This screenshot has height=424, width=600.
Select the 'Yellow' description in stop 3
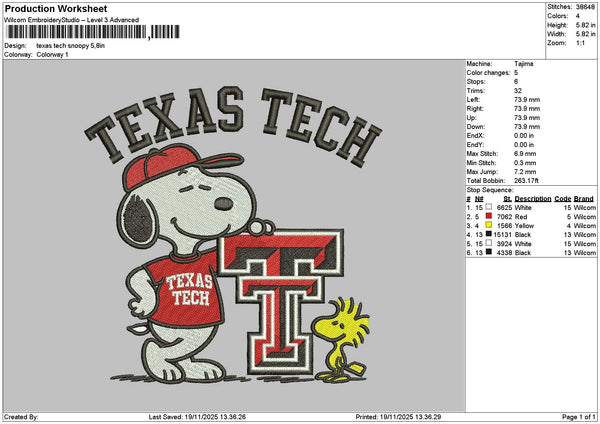[524, 226]
